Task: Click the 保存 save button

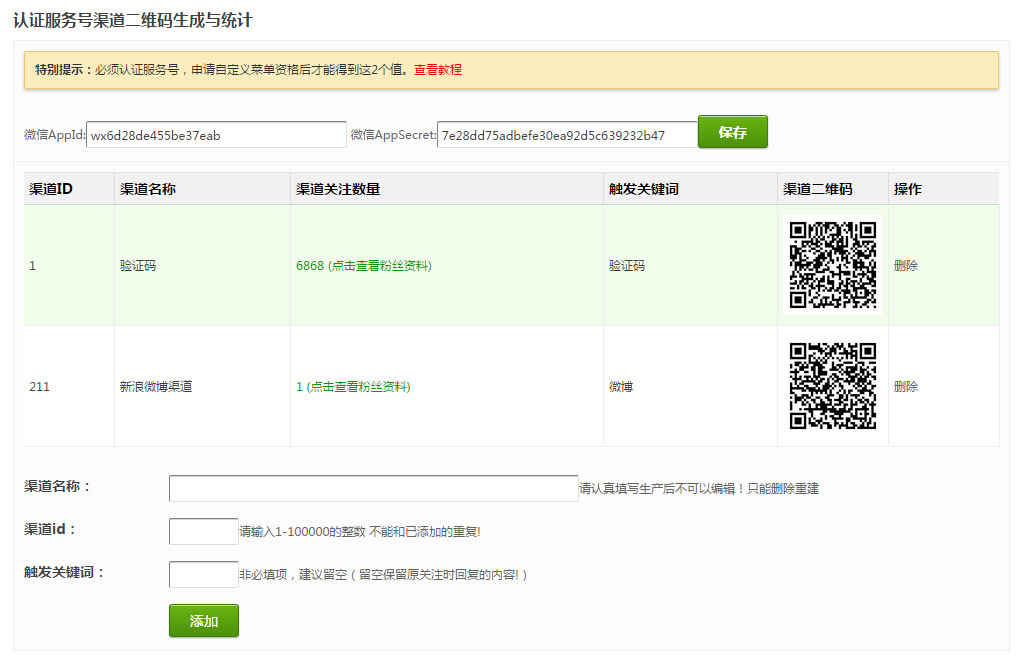Action: pyautogui.click(x=732, y=132)
